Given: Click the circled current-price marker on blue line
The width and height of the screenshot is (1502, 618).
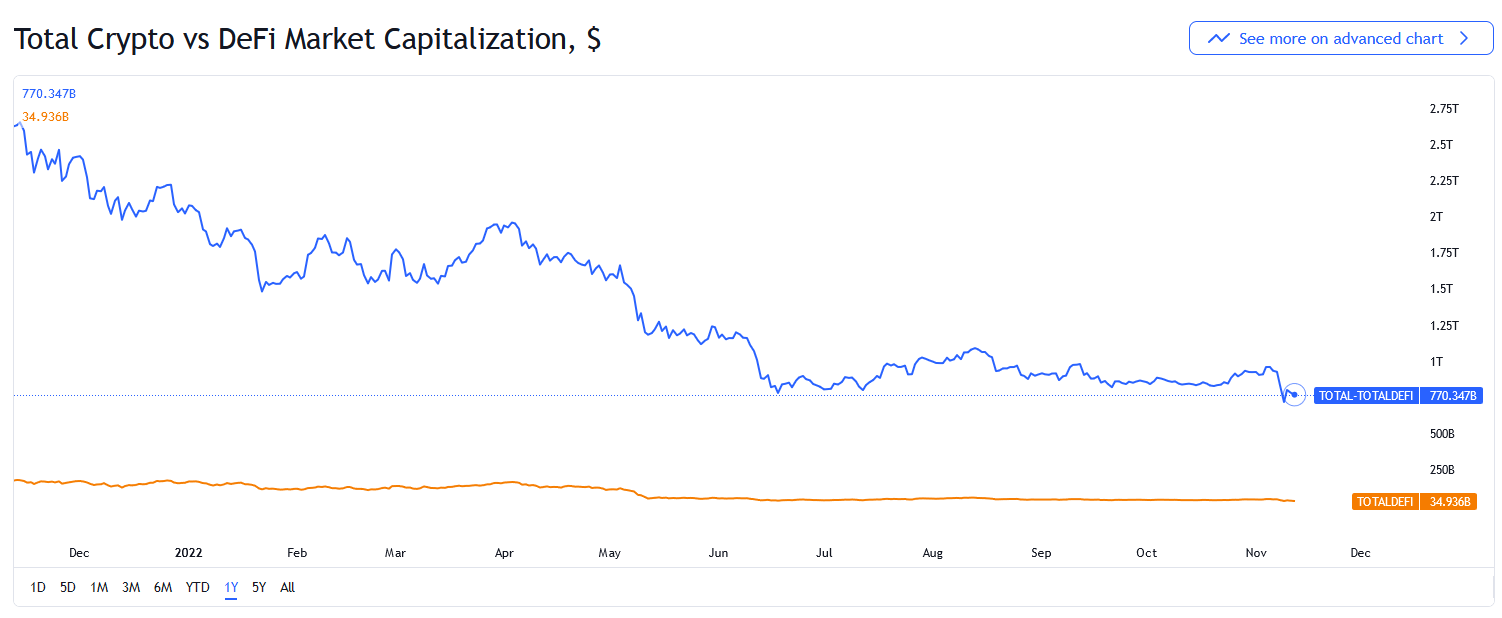Looking at the screenshot, I should point(1294,394).
